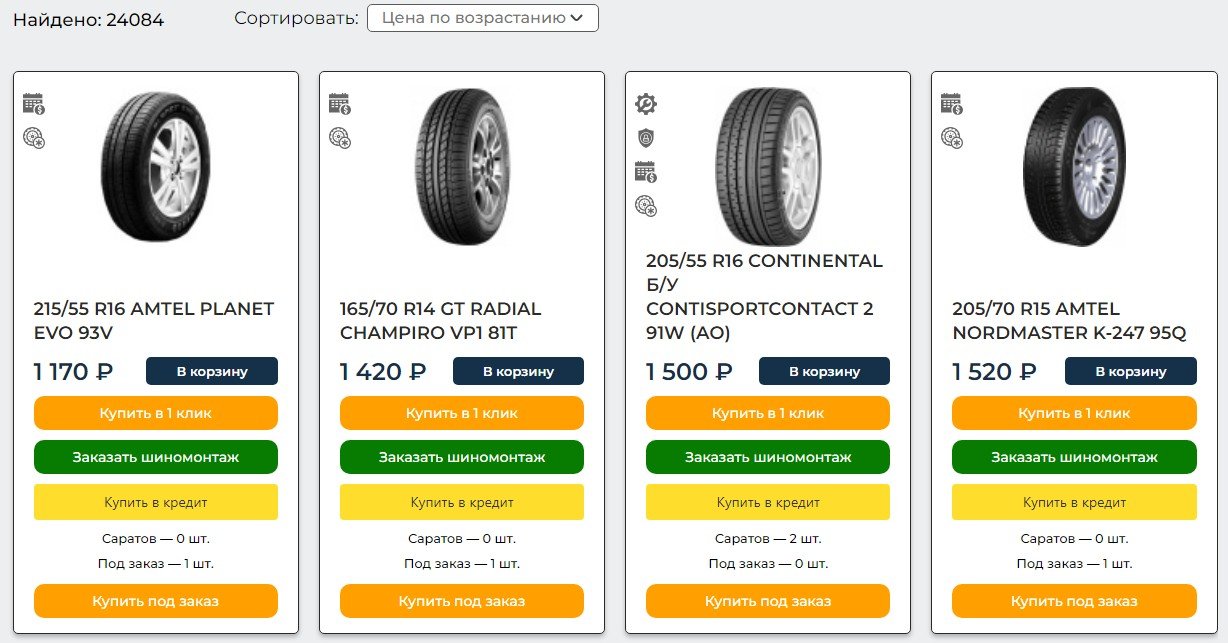
Task: Click the Amtel Planet EVO tire image
Action: tap(155, 165)
